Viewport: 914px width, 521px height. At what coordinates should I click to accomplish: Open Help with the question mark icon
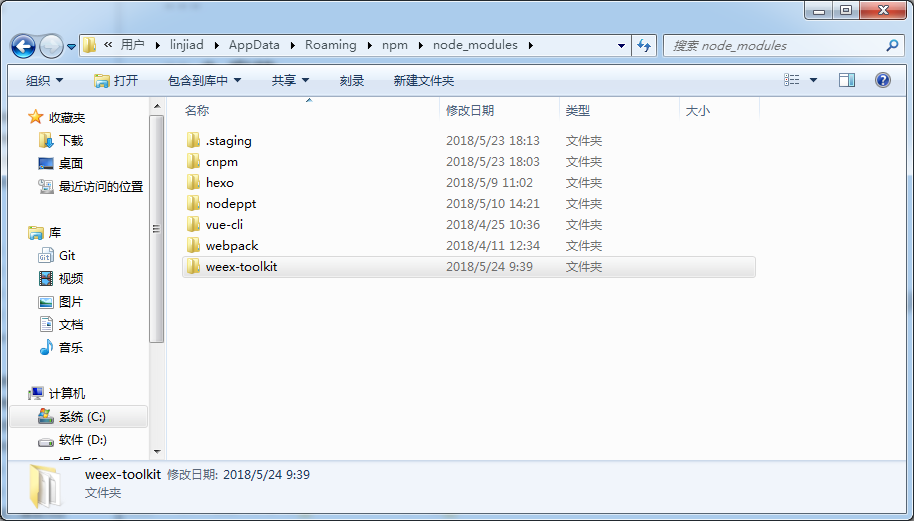pyautogui.click(x=883, y=80)
